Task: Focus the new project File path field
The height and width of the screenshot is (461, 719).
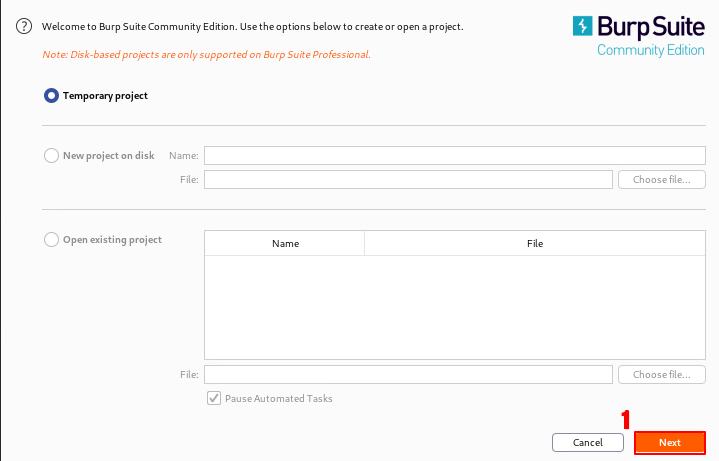Action: (408, 180)
